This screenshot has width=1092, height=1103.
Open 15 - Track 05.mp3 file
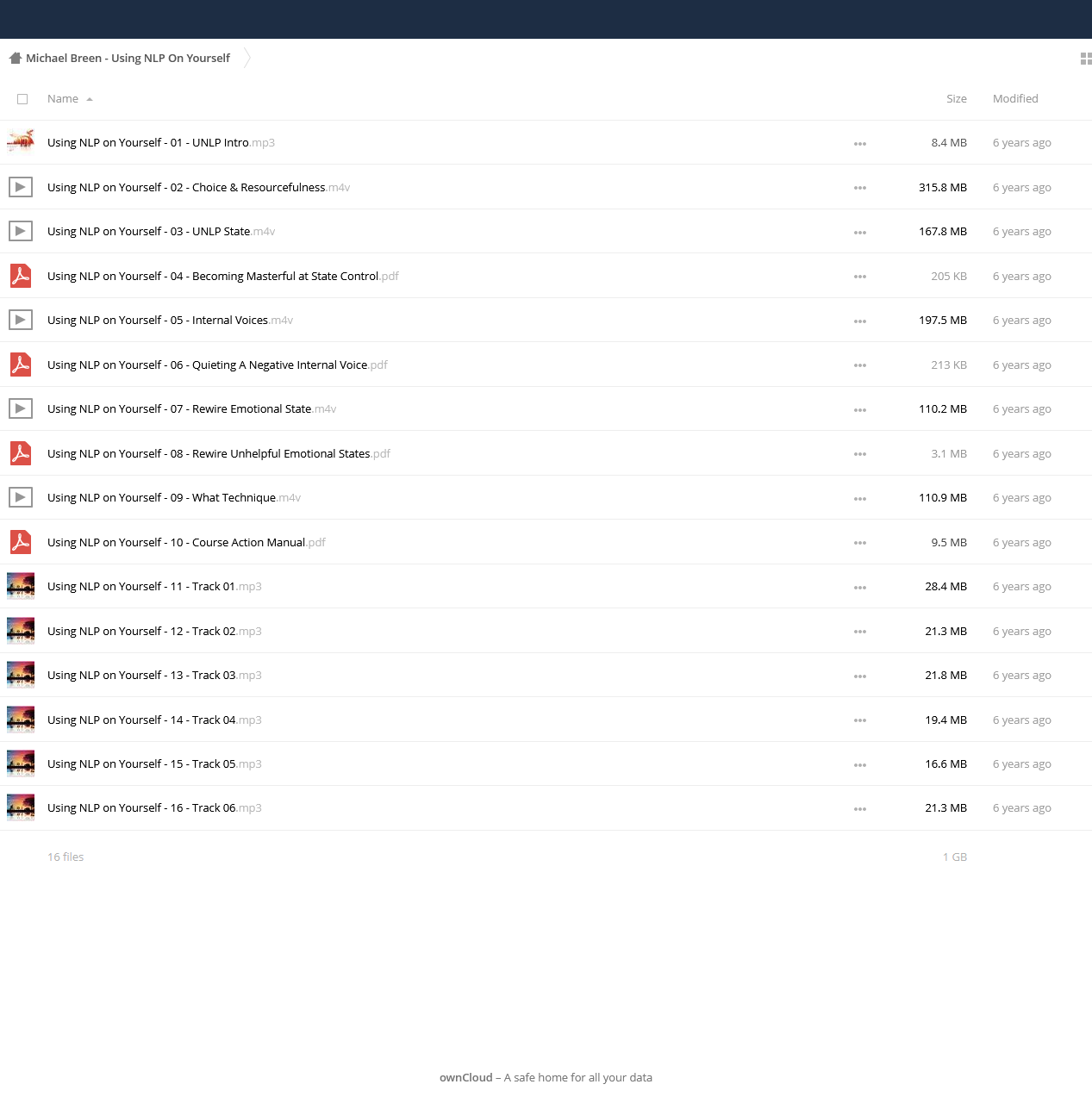(x=154, y=764)
